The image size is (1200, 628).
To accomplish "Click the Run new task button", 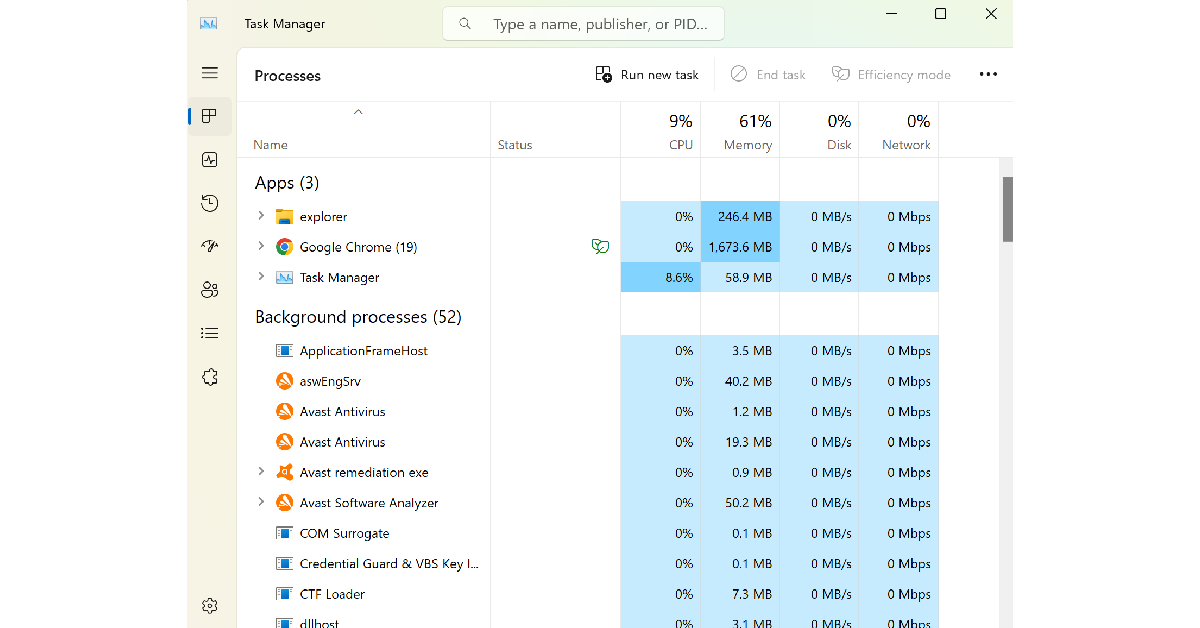I will click(x=647, y=75).
